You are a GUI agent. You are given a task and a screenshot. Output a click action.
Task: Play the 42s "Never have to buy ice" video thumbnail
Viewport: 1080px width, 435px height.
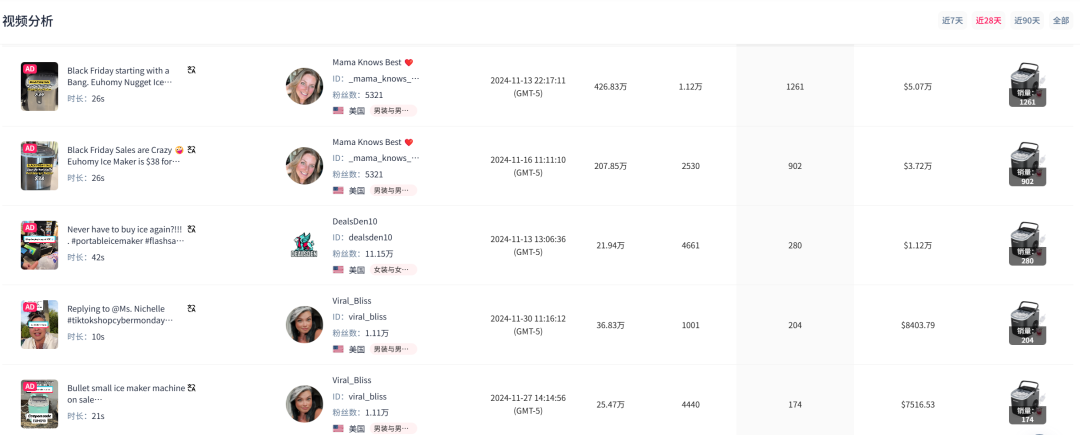click(39, 245)
